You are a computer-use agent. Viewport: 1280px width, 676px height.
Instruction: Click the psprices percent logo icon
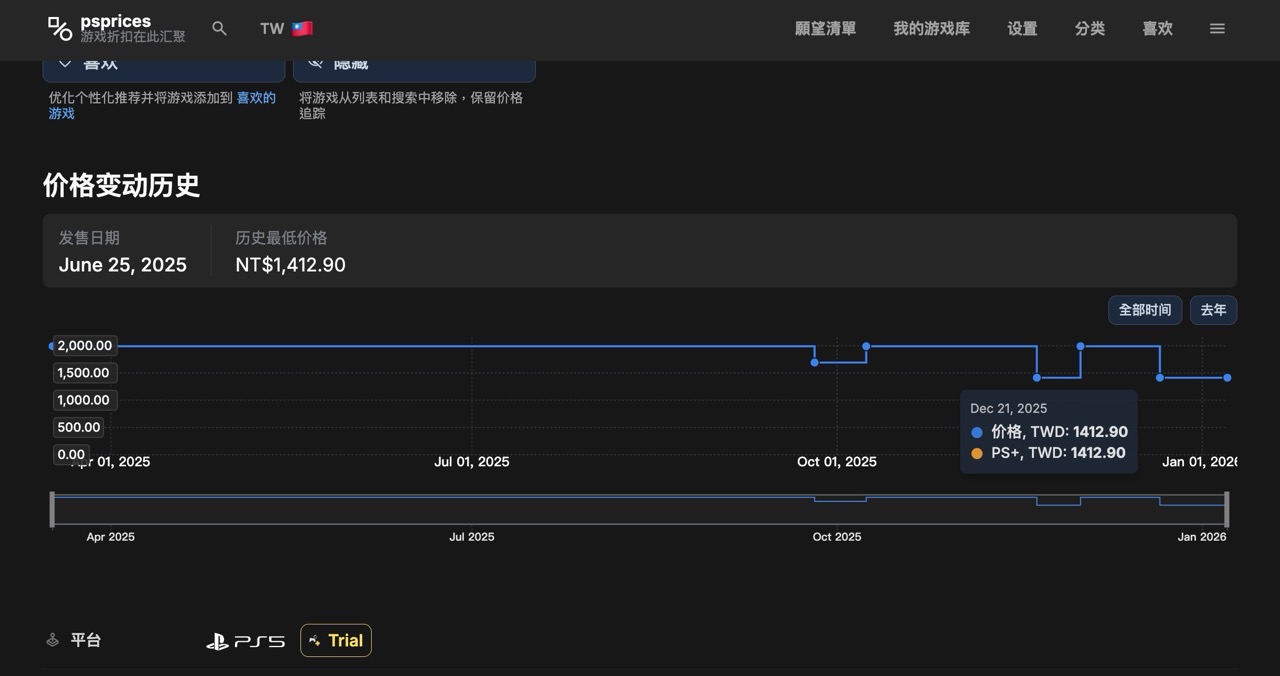click(60, 29)
